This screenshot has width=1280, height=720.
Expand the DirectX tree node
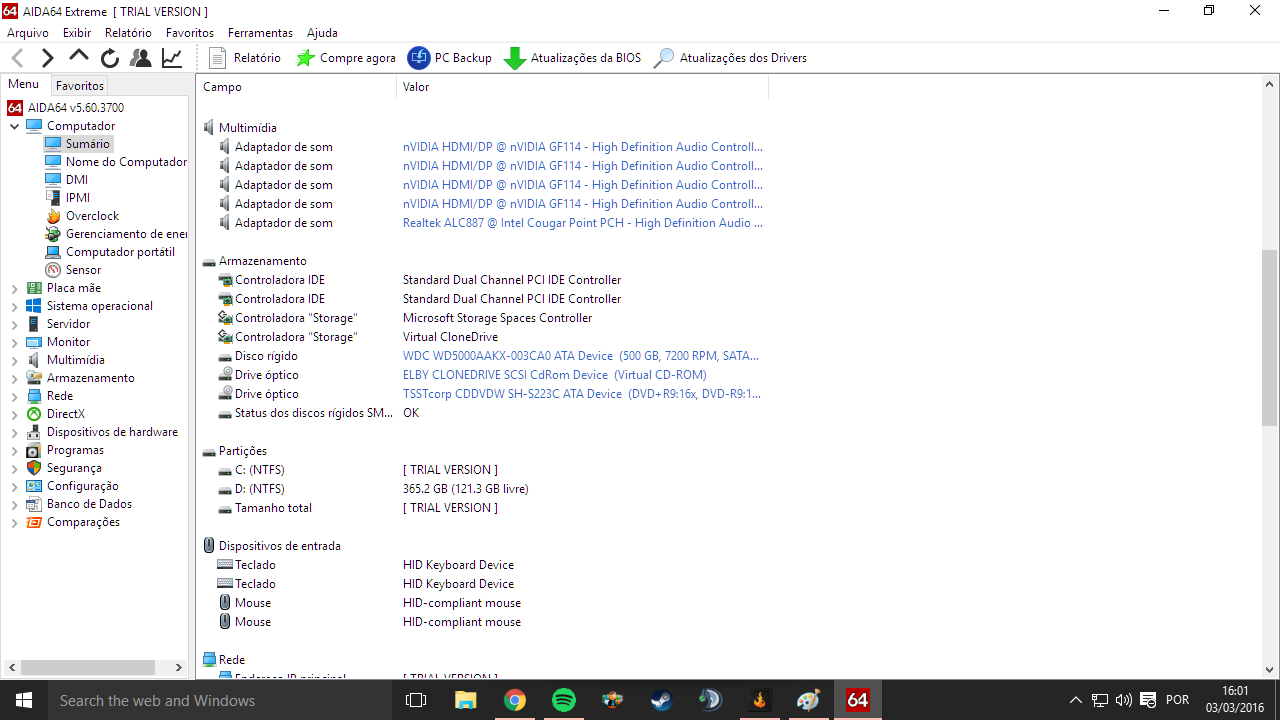(x=15, y=414)
